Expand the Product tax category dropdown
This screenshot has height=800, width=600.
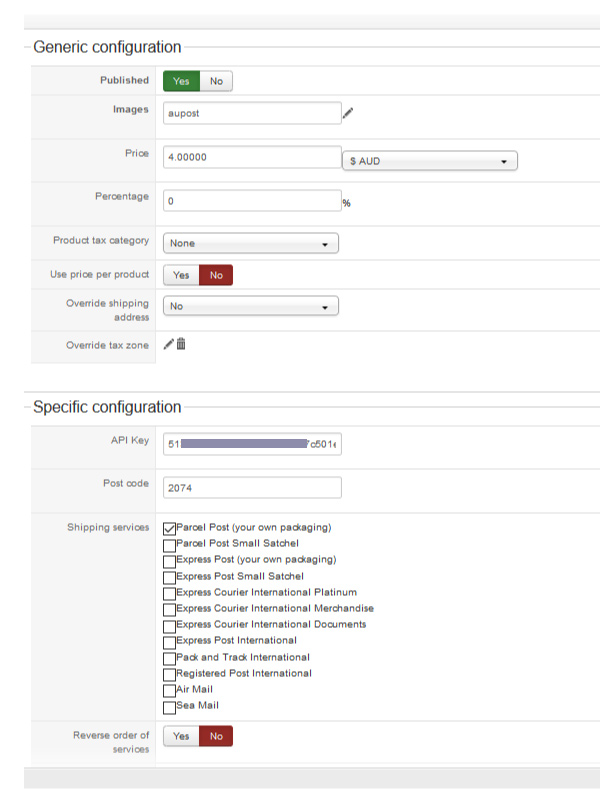point(250,243)
